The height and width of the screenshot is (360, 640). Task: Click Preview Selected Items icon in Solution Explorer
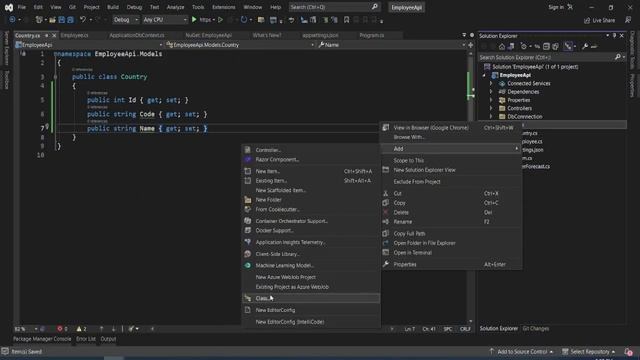pos(594,47)
